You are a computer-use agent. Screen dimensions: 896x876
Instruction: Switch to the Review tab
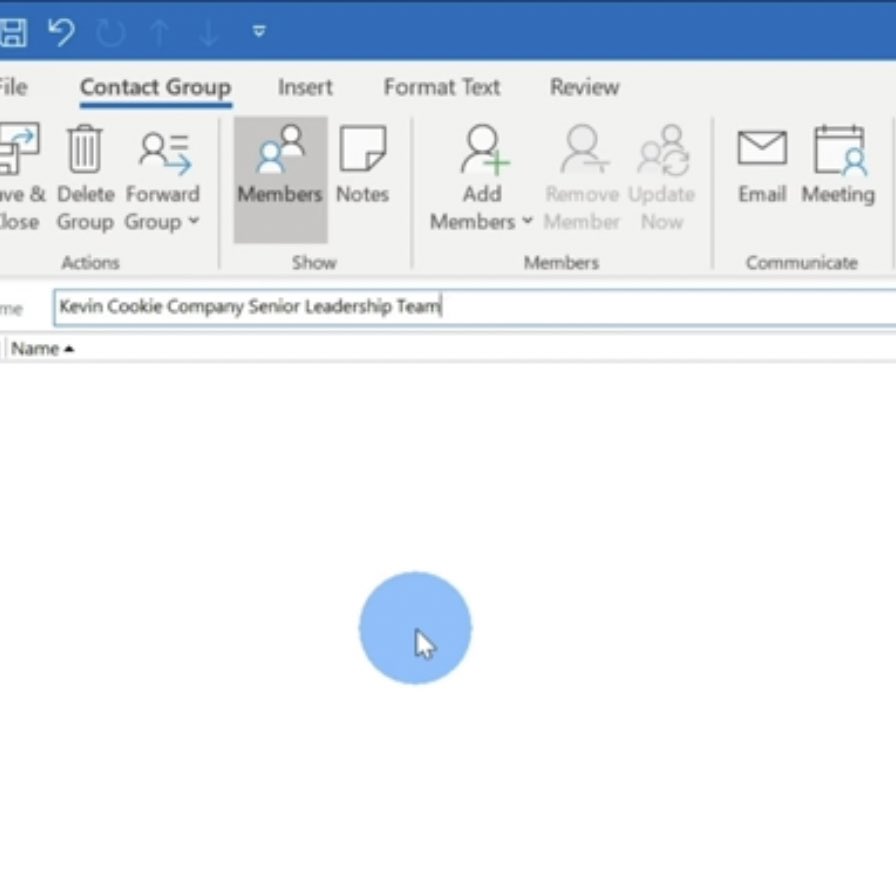tap(584, 87)
